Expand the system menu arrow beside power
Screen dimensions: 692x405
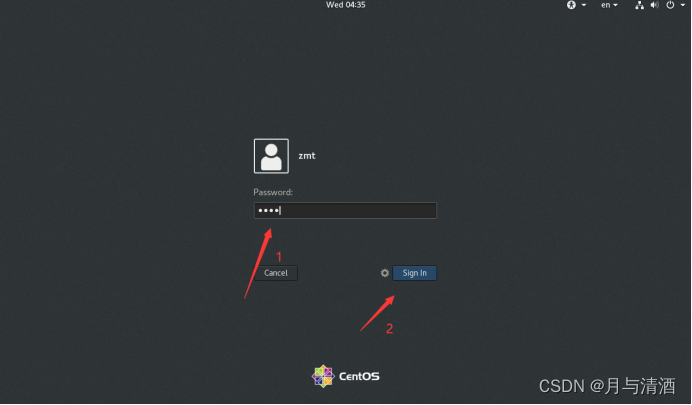(682, 5)
